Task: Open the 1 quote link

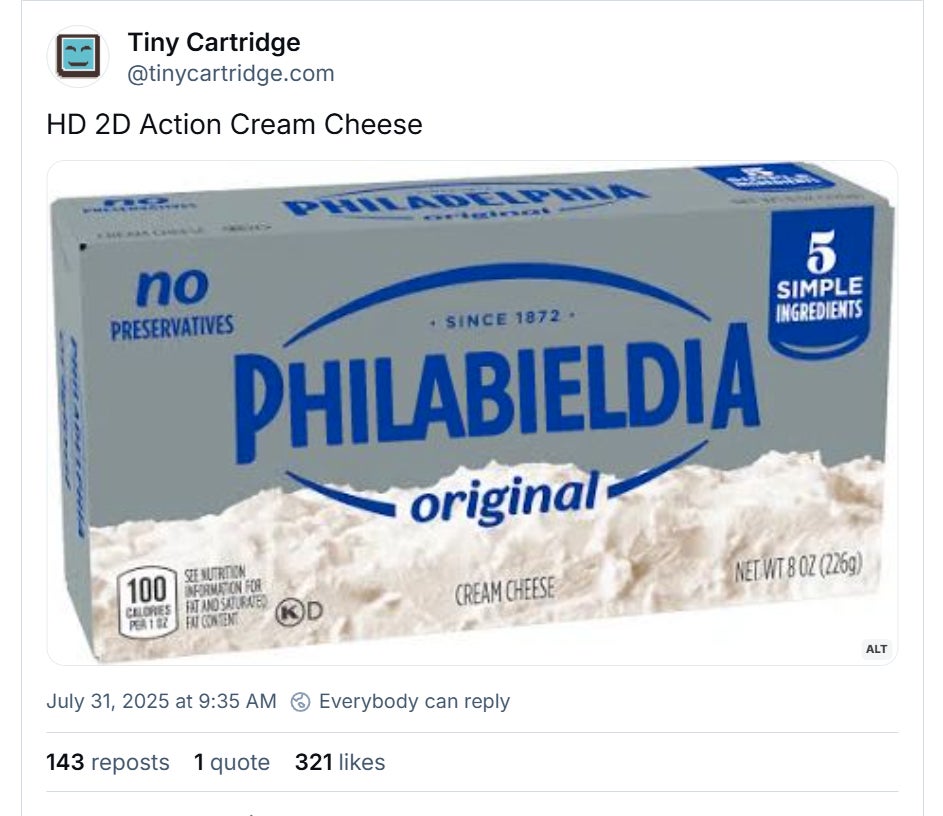Action: [232, 762]
